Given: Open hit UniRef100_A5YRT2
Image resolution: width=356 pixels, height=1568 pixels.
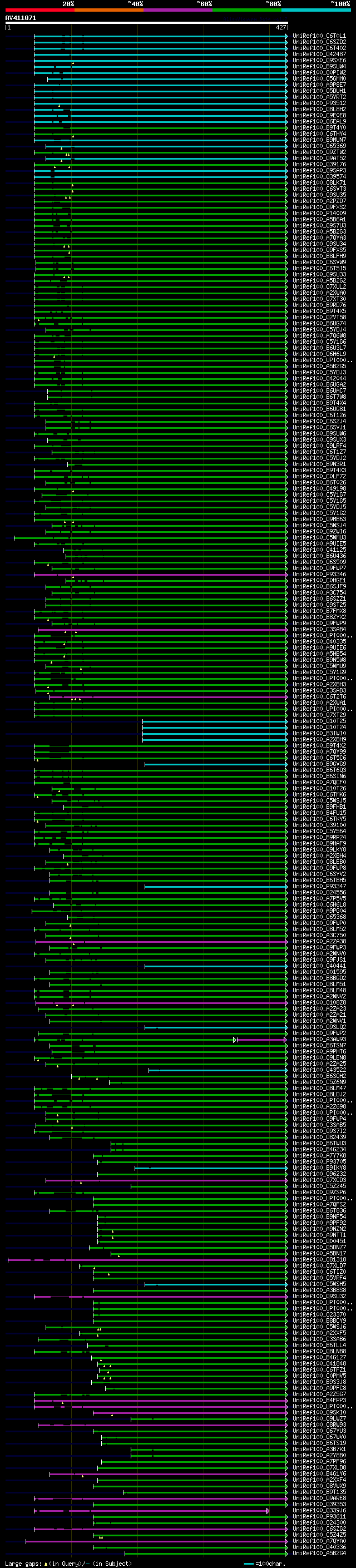Looking at the screenshot, I should point(319,97).
